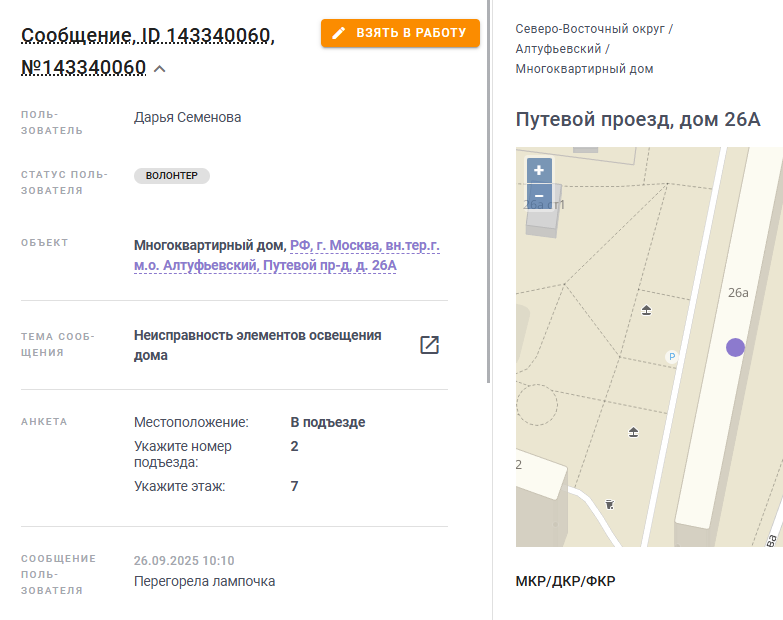Click the Взять в работу button
This screenshot has height=620, width=783.
(x=400, y=33)
